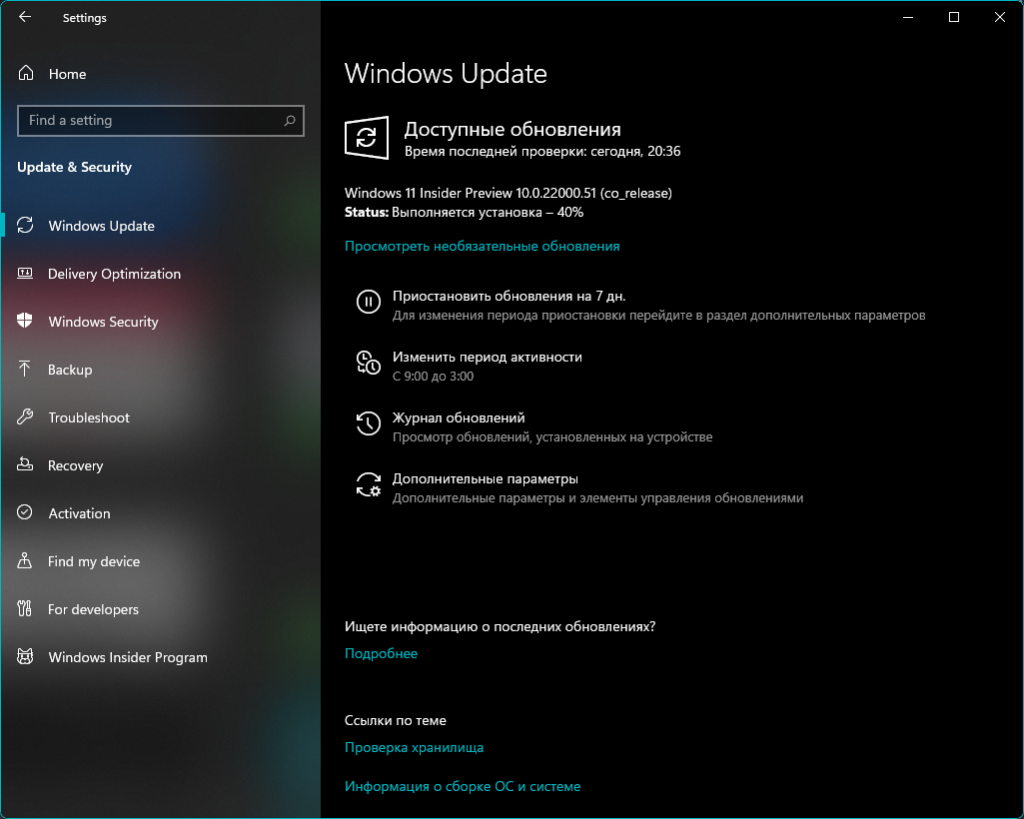Click the Update & Security heading
Screen dimensions: 1024x819
pos(74,167)
